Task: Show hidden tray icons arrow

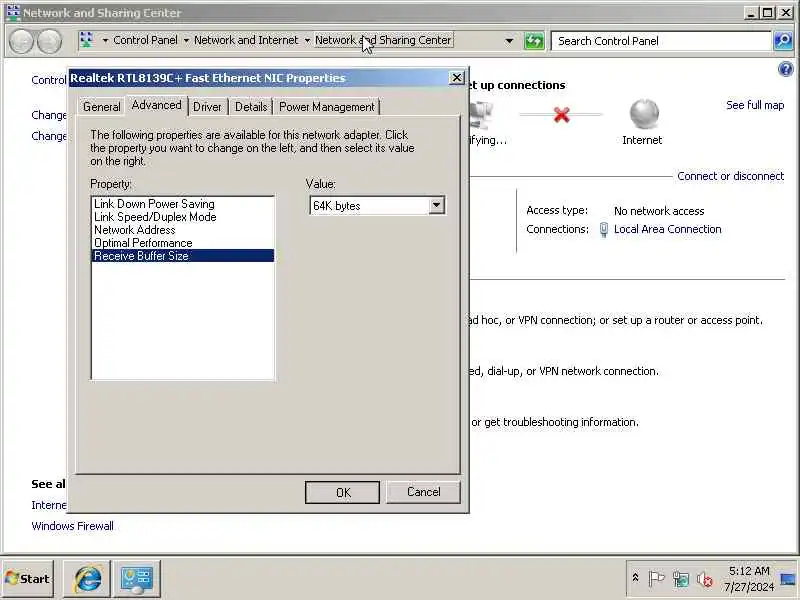Action: click(x=635, y=578)
